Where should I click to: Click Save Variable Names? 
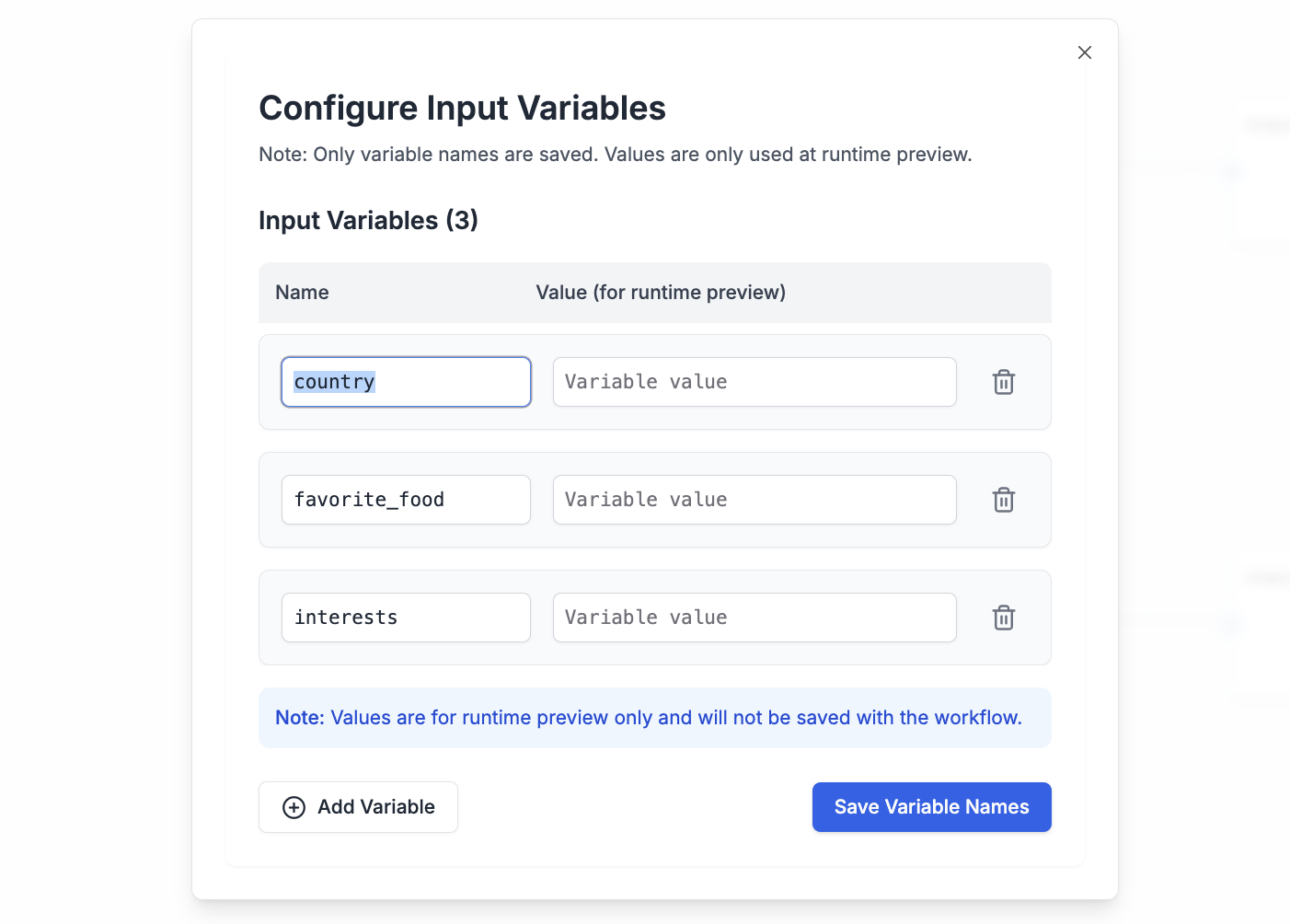[x=931, y=807]
